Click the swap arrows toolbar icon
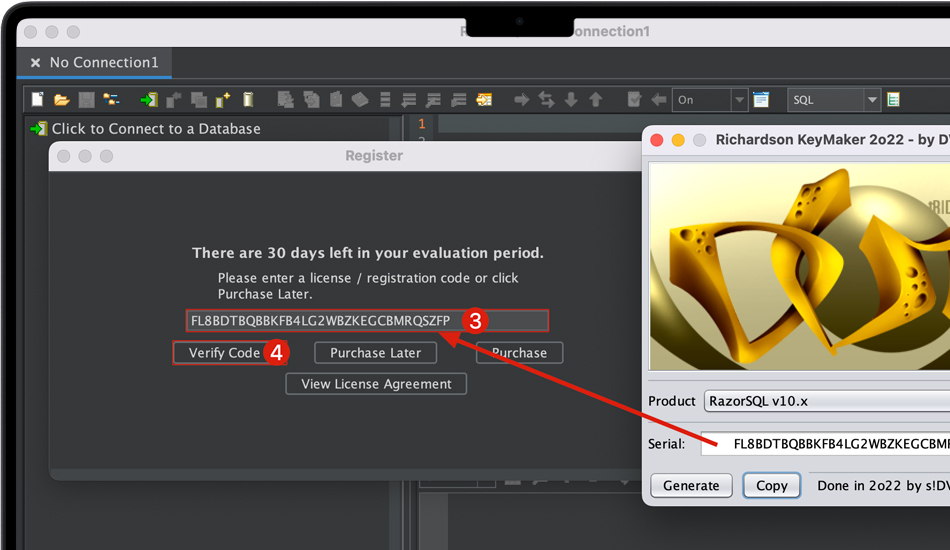950x550 pixels. click(546, 100)
